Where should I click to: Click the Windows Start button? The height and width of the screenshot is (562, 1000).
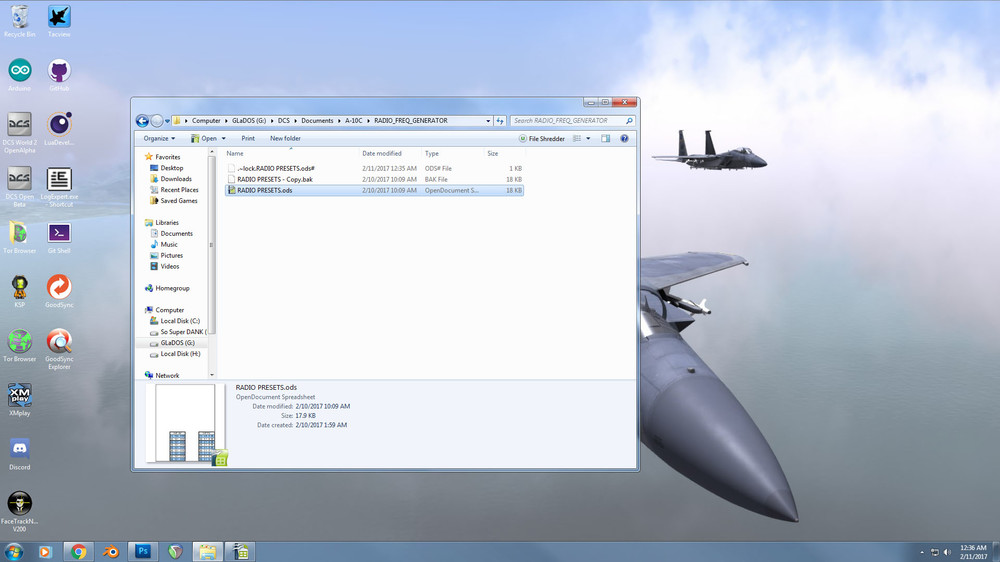[x=13, y=551]
